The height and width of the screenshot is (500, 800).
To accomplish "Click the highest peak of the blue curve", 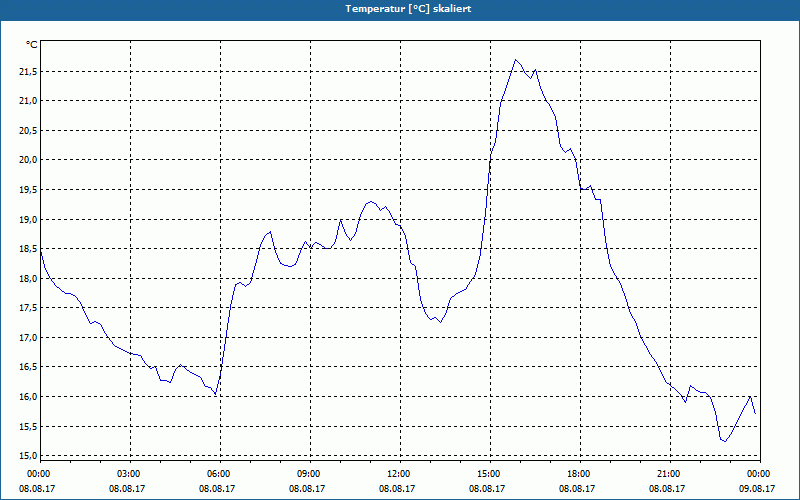I will pyautogui.click(x=515, y=60).
